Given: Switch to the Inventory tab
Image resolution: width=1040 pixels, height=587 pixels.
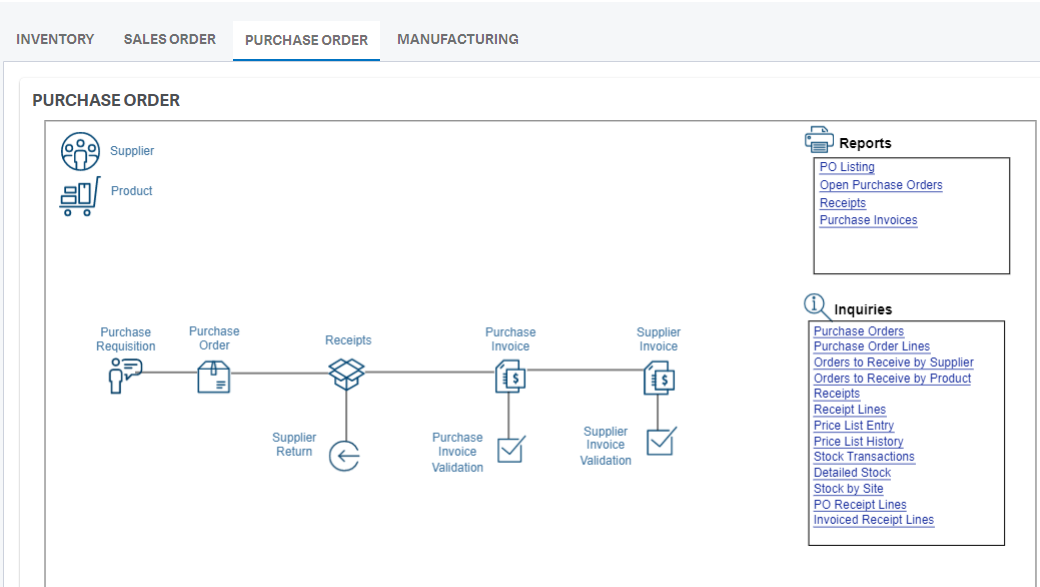Looking at the screenshot, I should pyautogui.click(x=56, y=39).
